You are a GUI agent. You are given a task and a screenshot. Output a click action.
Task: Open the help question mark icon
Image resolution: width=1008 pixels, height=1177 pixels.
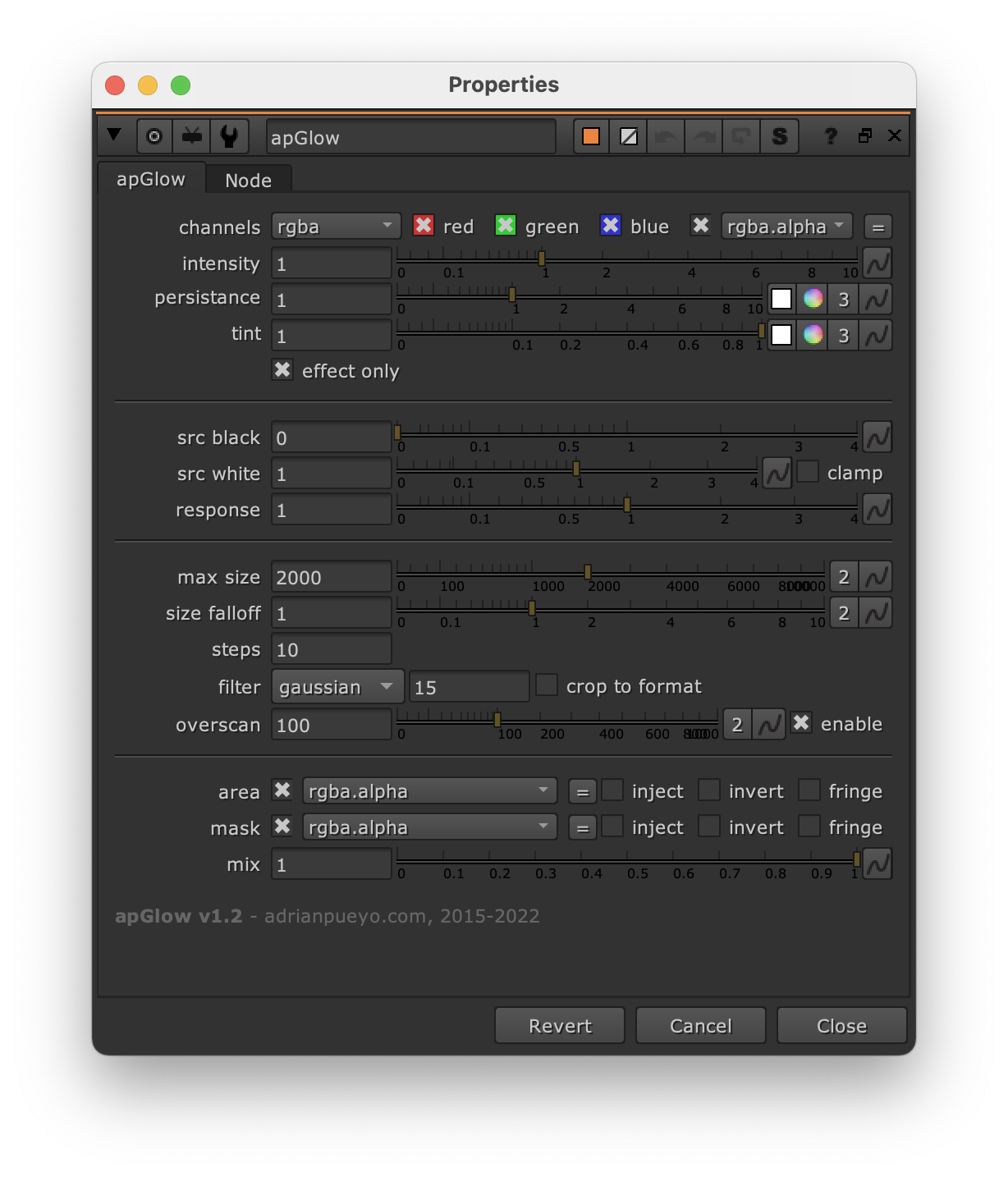[831, 136]
